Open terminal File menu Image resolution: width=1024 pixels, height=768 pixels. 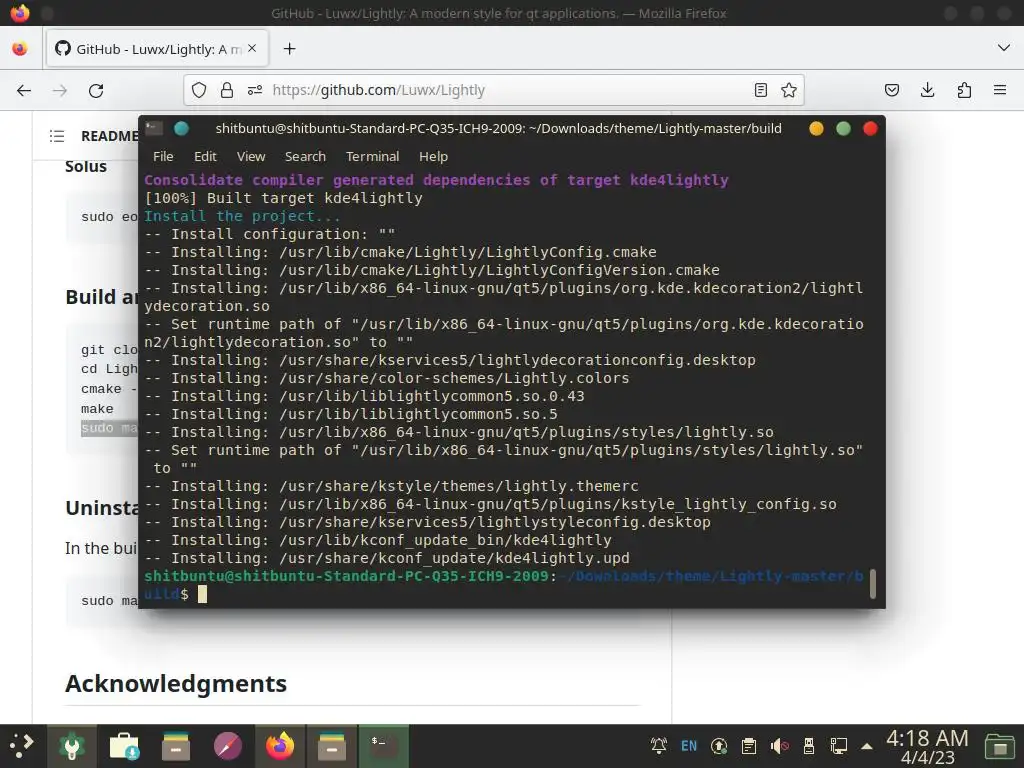[163, 157]
